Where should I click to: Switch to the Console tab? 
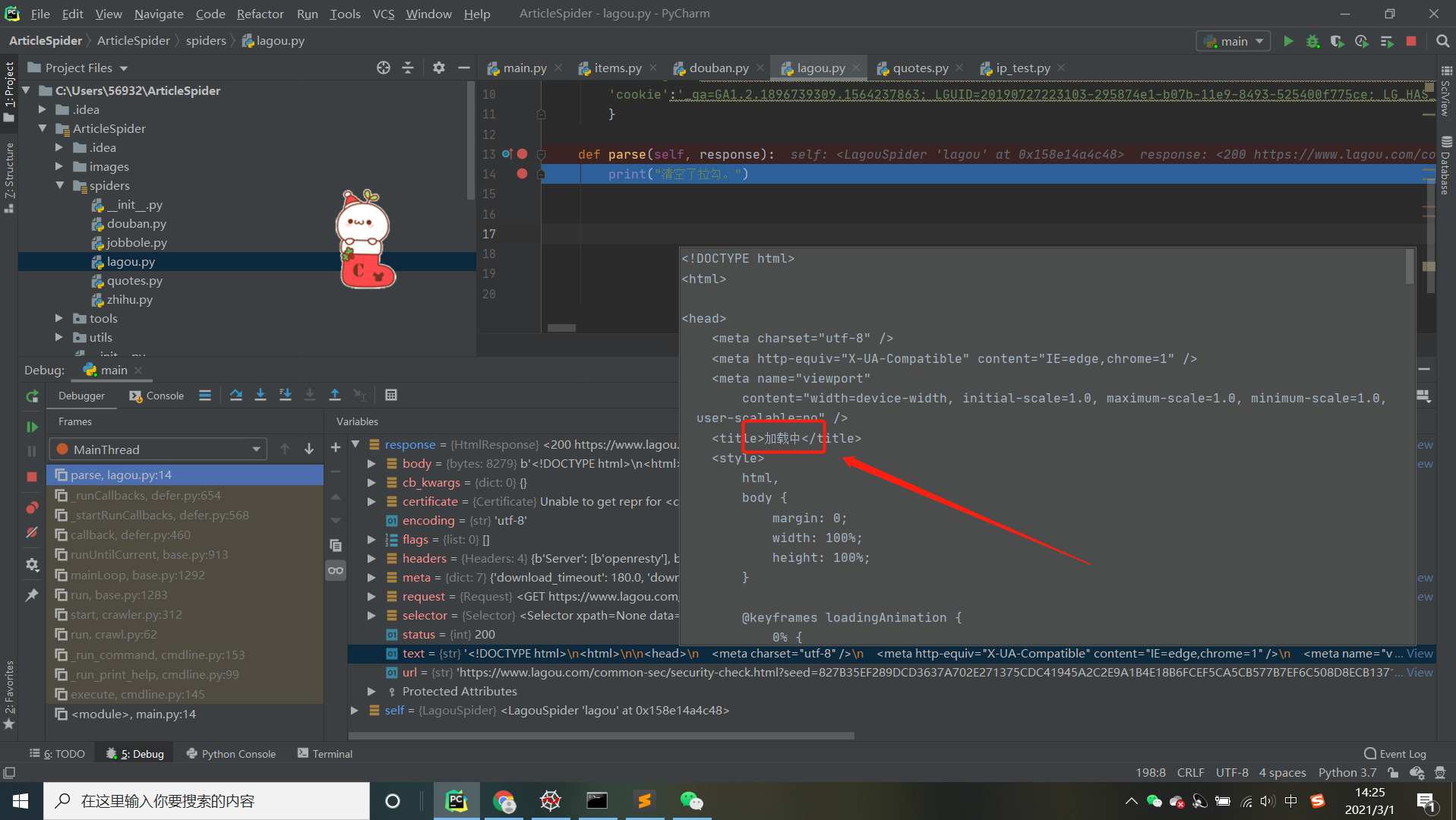pos(157,396)
